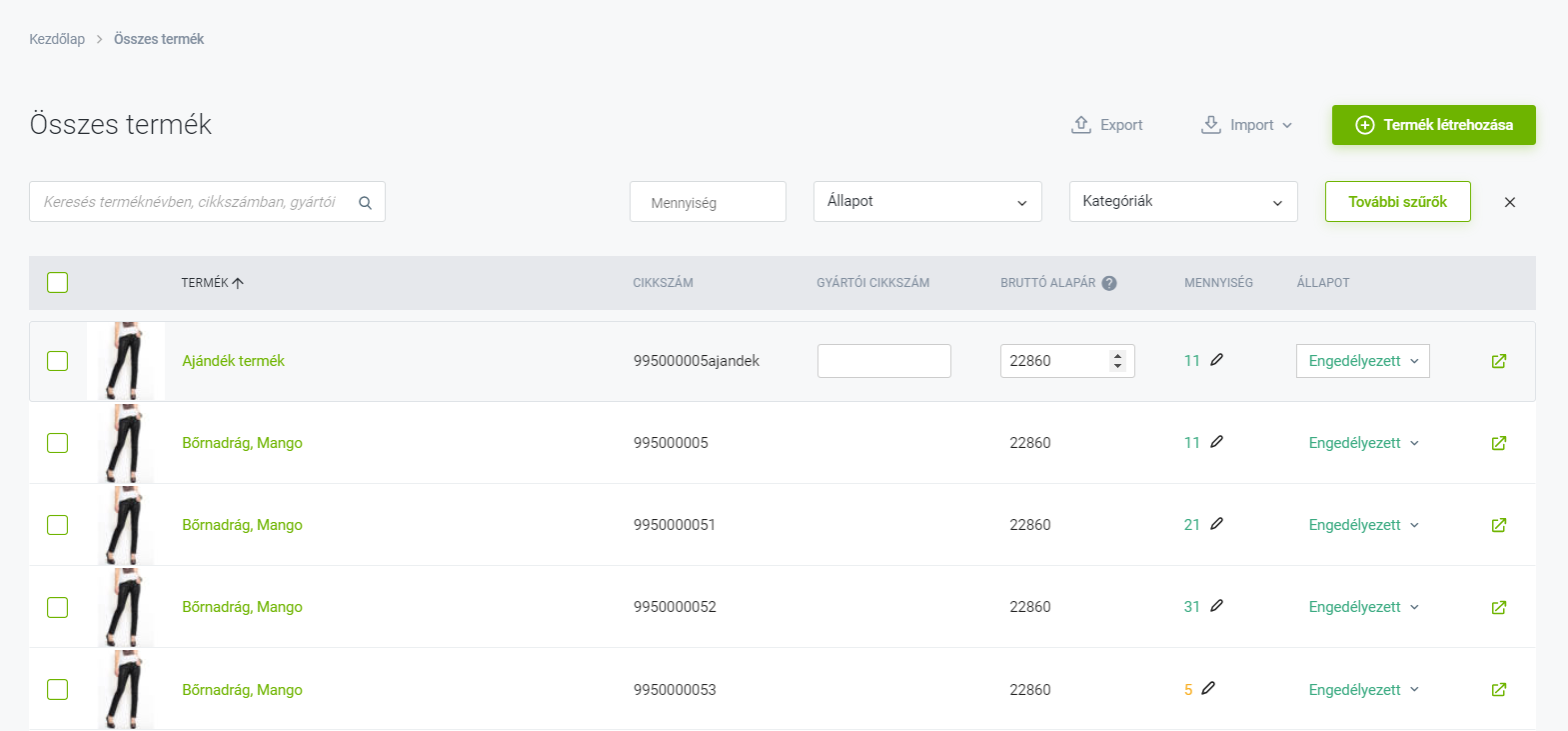This screenshot has height=731, width=1568.
Task: Check the checkbox for cikkszám 9950000052
Action: tap(58, 607)
